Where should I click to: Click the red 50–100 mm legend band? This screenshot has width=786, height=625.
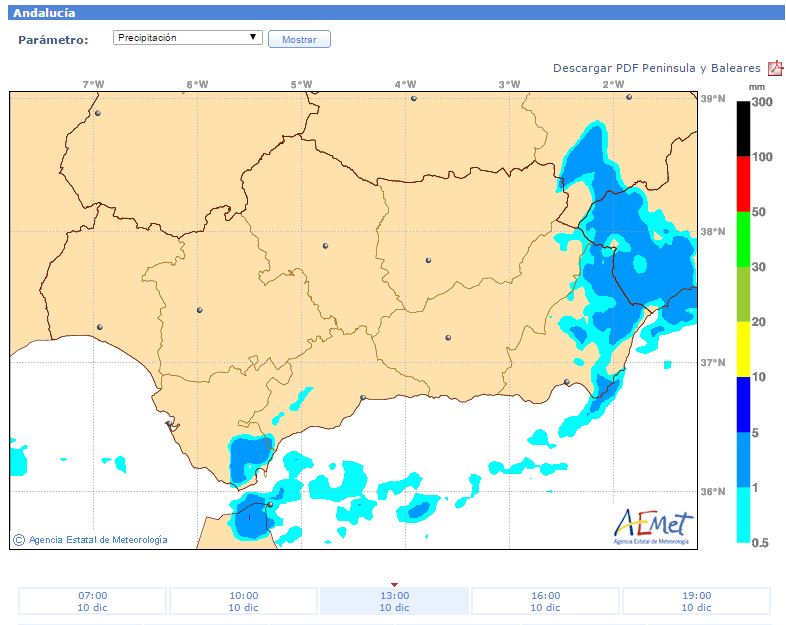click(743, 184)
